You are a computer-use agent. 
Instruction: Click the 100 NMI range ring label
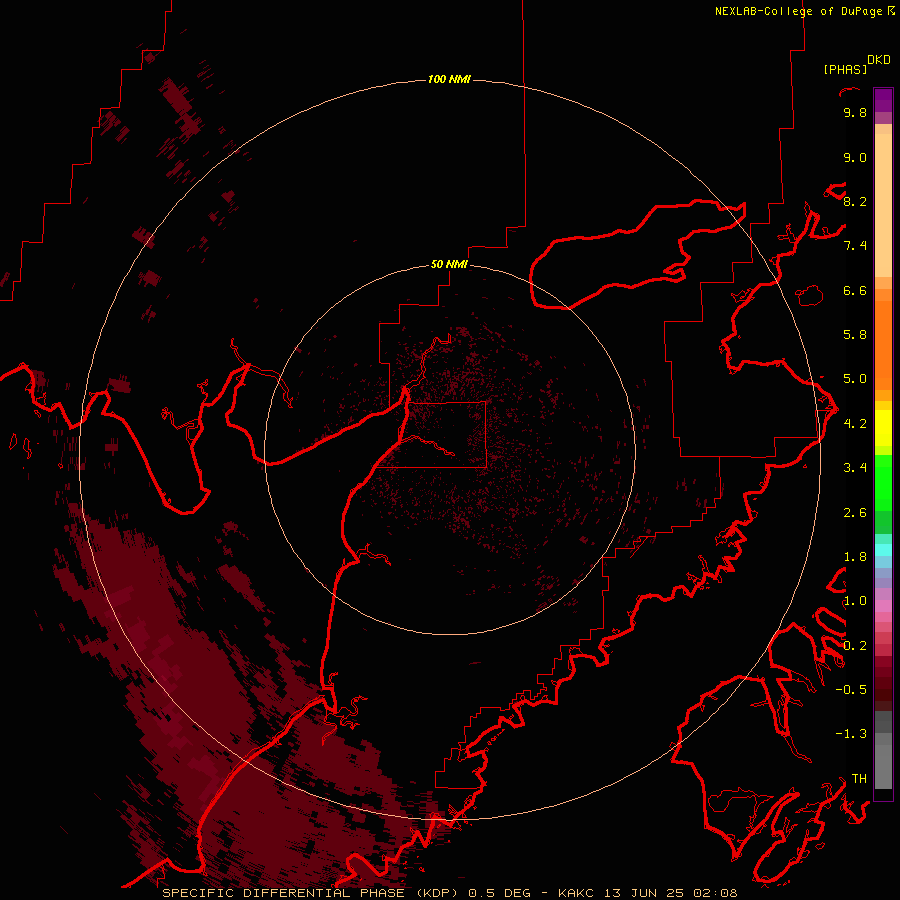pyautogui.click(x=449, y=79)
